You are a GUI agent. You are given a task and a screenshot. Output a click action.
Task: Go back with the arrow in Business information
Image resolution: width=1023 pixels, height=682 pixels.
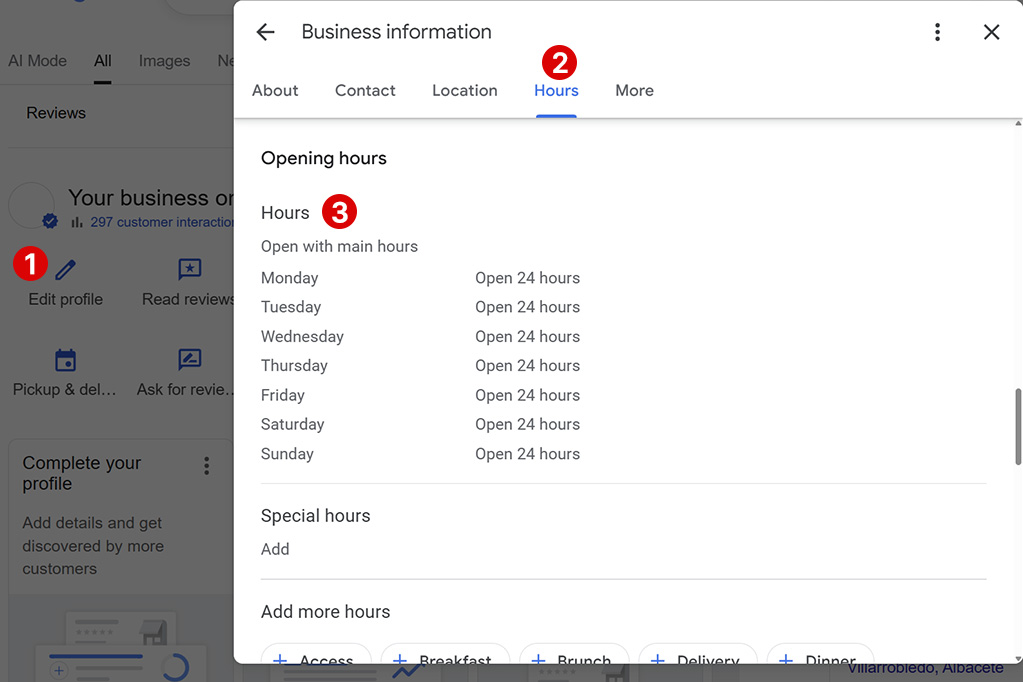click(266, 32)
